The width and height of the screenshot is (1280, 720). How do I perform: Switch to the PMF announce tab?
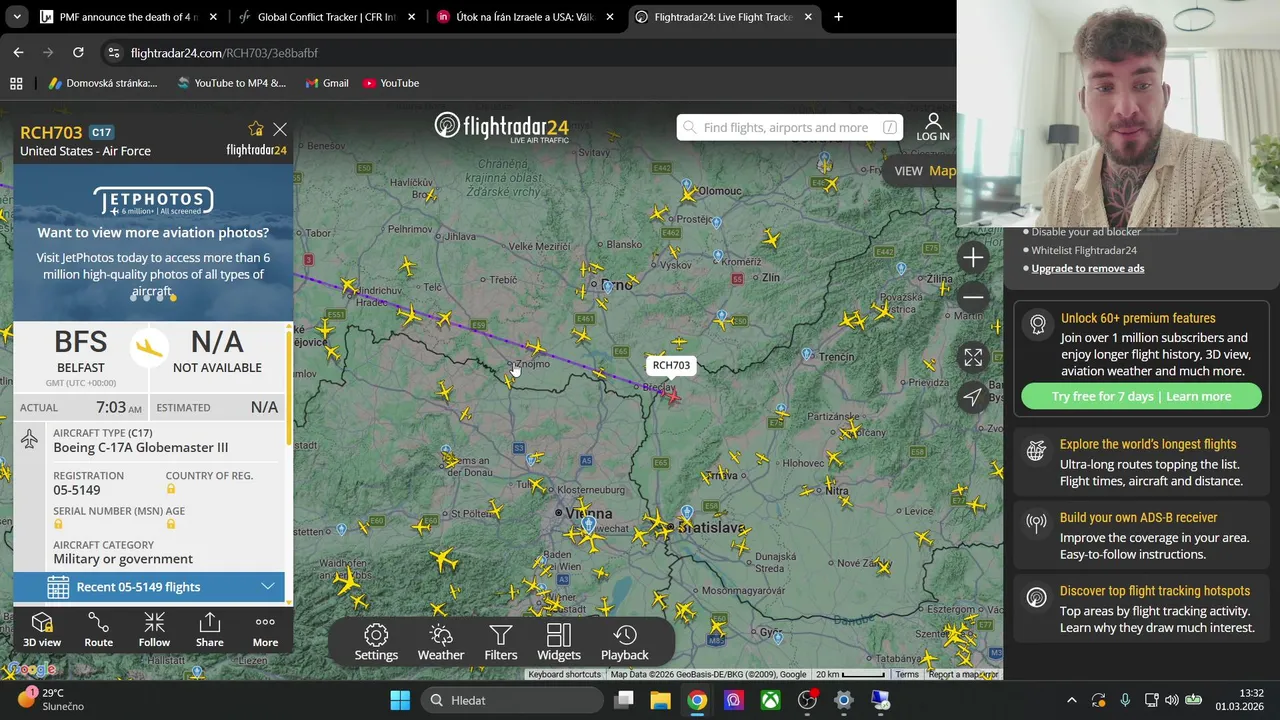[127, 17]
